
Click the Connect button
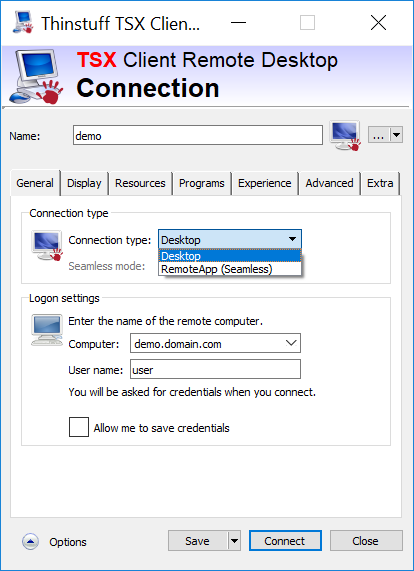(285, 541)
